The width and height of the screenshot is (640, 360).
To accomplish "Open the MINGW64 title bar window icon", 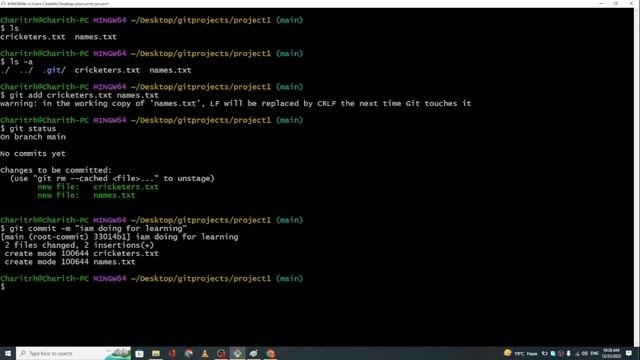I will (3, 3).
